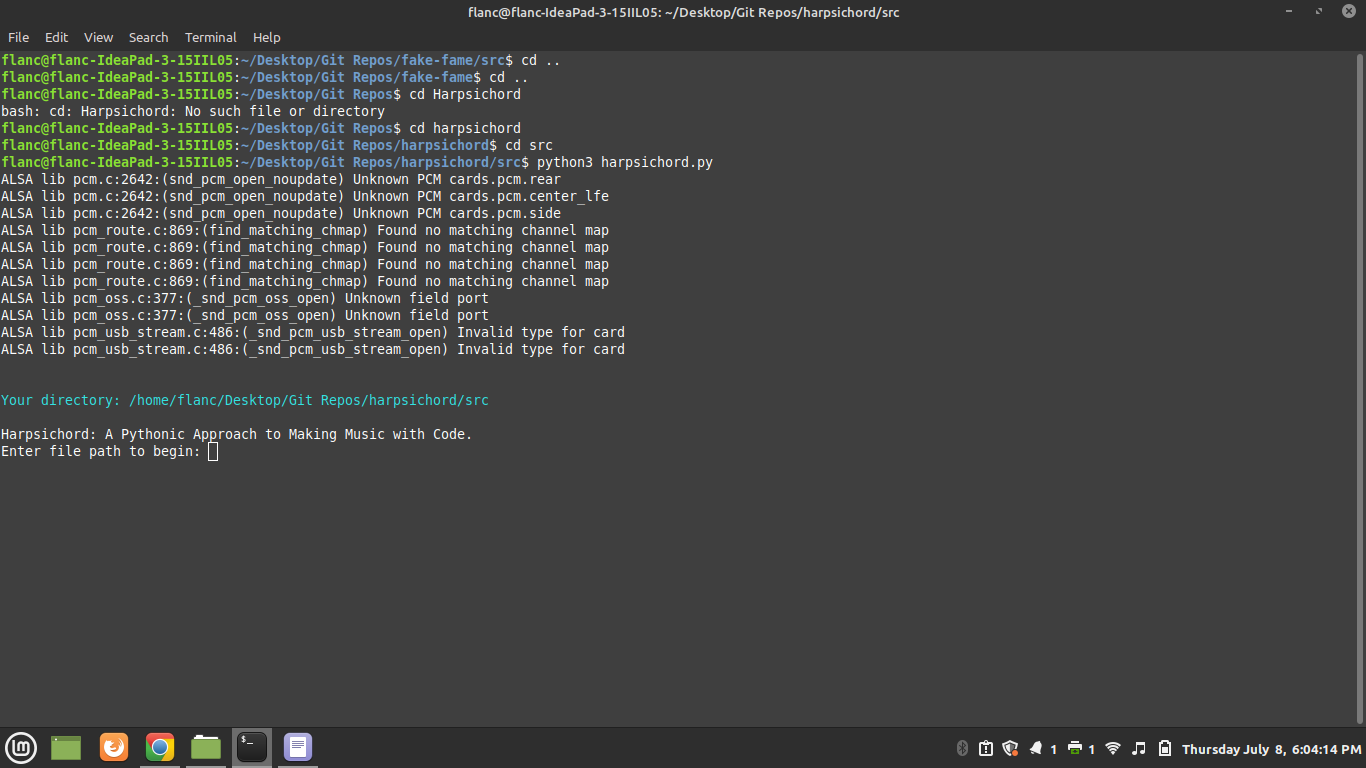Click the notification count next to the bell

click(x=1053, y=749)
